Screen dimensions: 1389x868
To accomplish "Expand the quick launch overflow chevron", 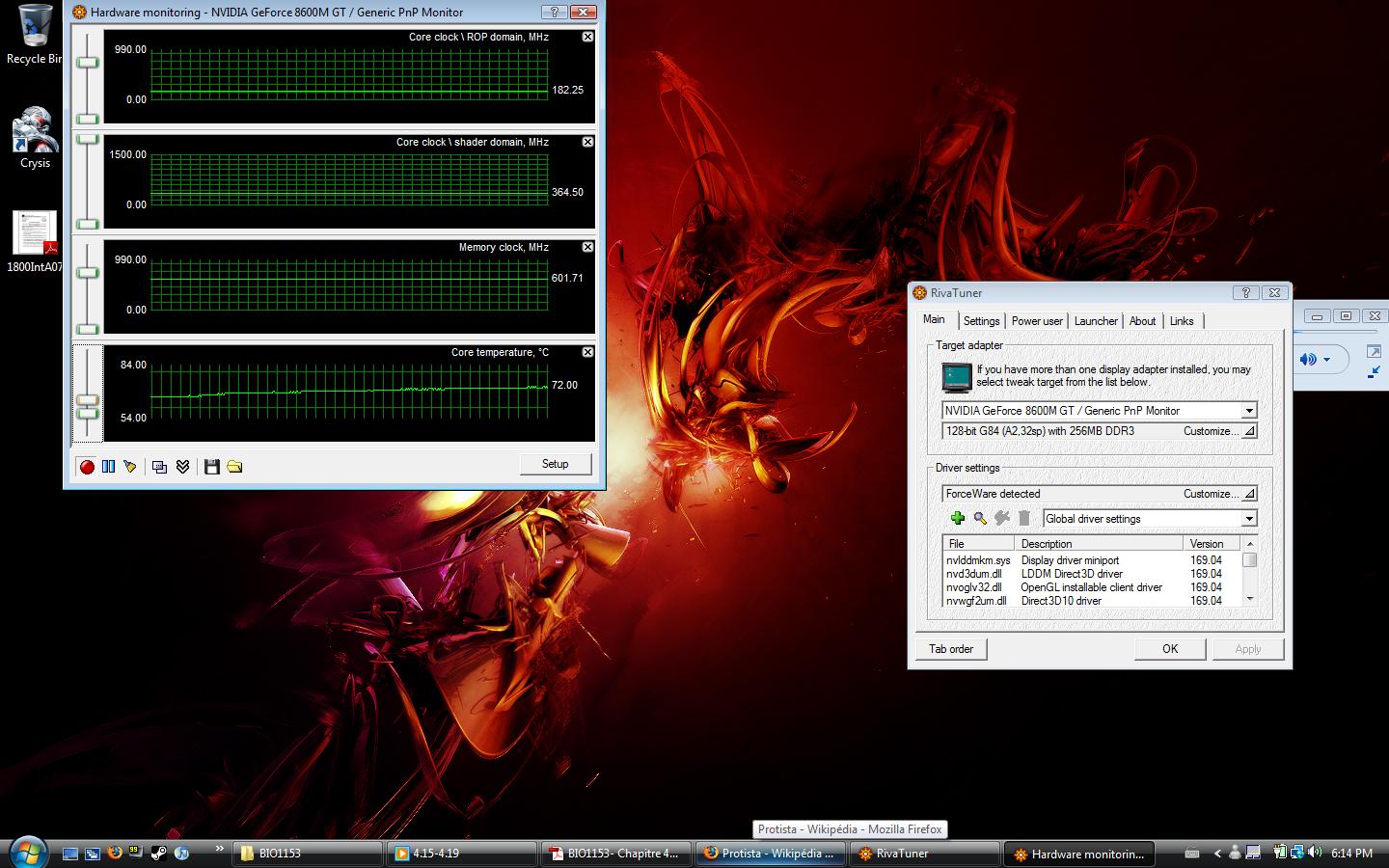I will [x=219, y=849].
